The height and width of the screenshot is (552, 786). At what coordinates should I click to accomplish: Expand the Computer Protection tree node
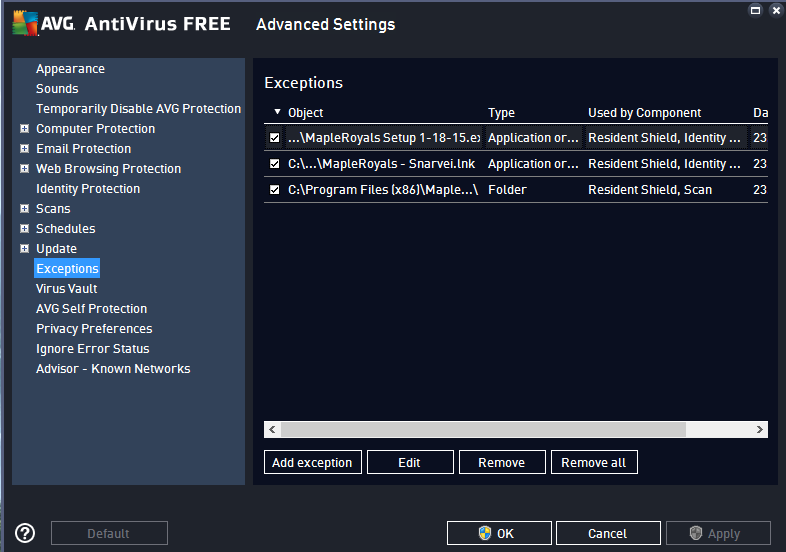click(x=24, y=129)
